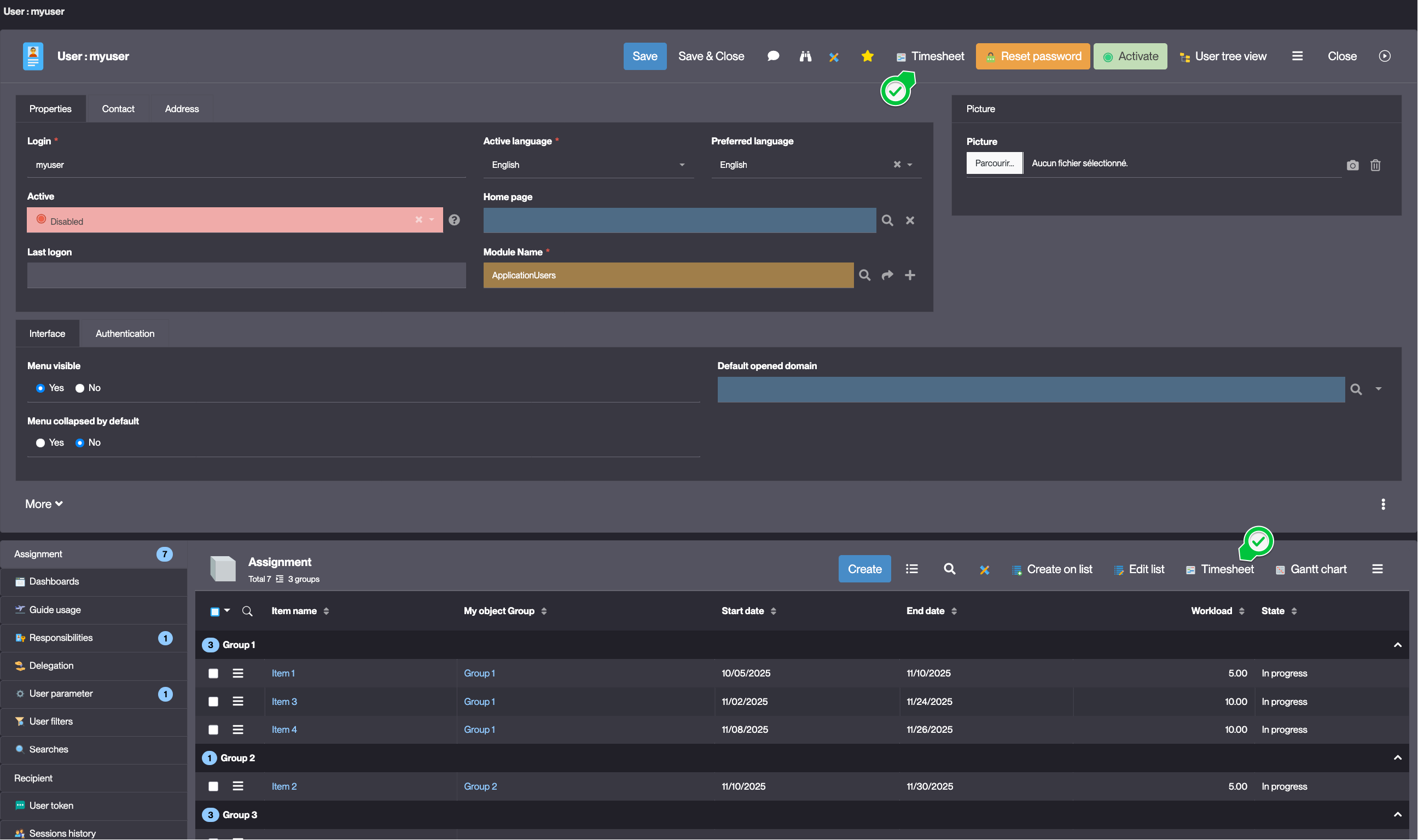Click the binoculars icon in user header
1418x840 pixels.
(805, 56)
